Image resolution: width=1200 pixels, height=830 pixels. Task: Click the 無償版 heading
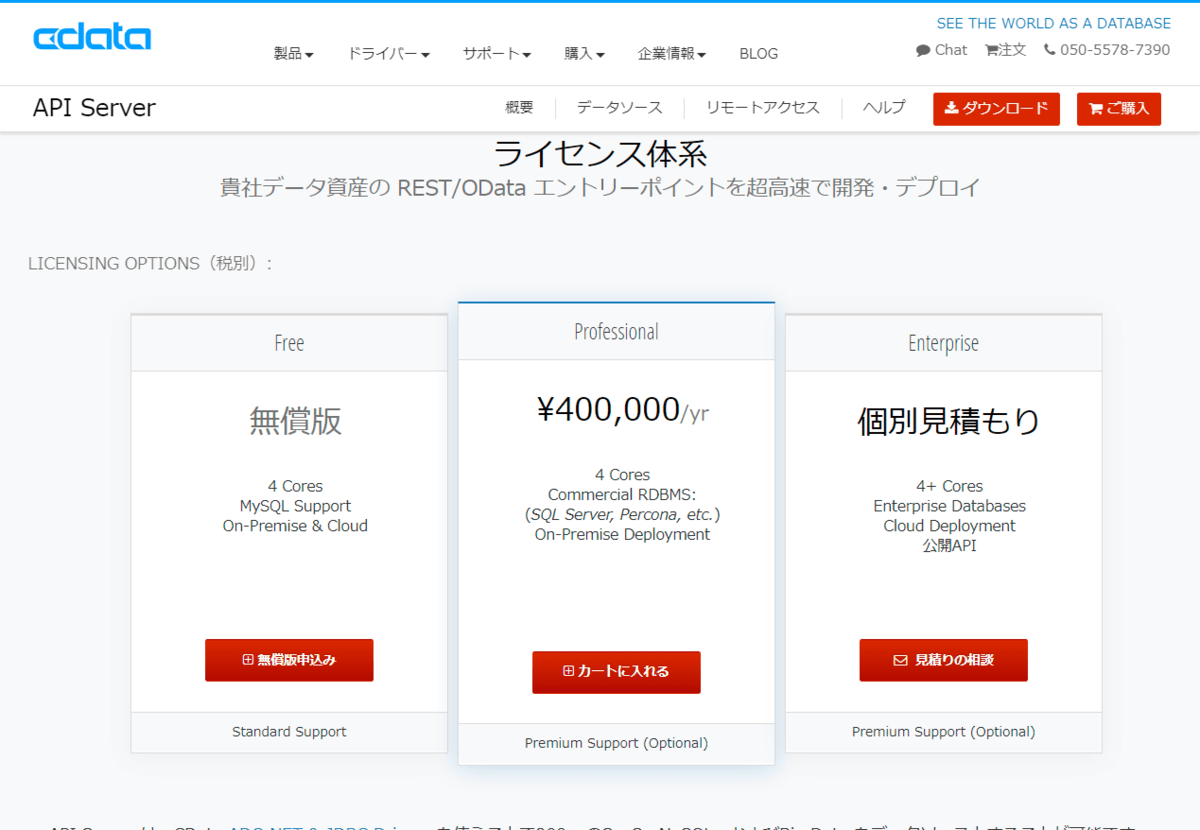[295, 421]
